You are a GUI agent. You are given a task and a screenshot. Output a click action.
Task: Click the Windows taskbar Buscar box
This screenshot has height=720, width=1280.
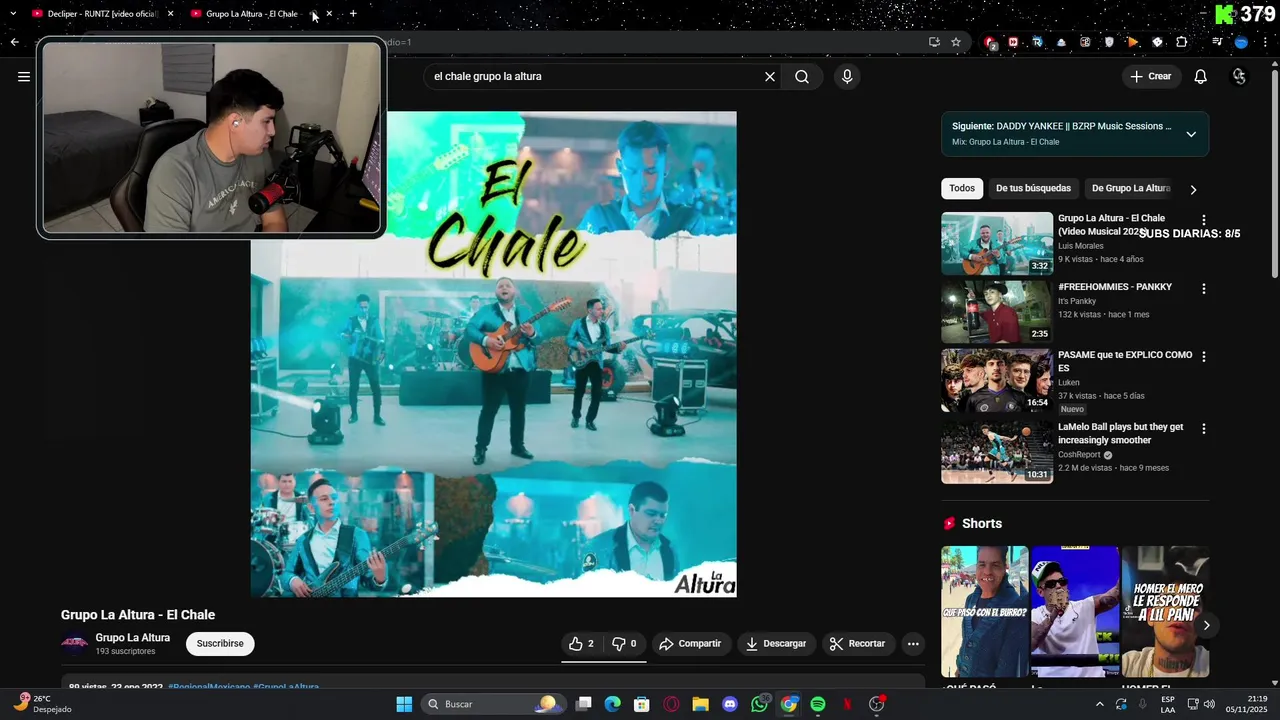coord(492,704)
